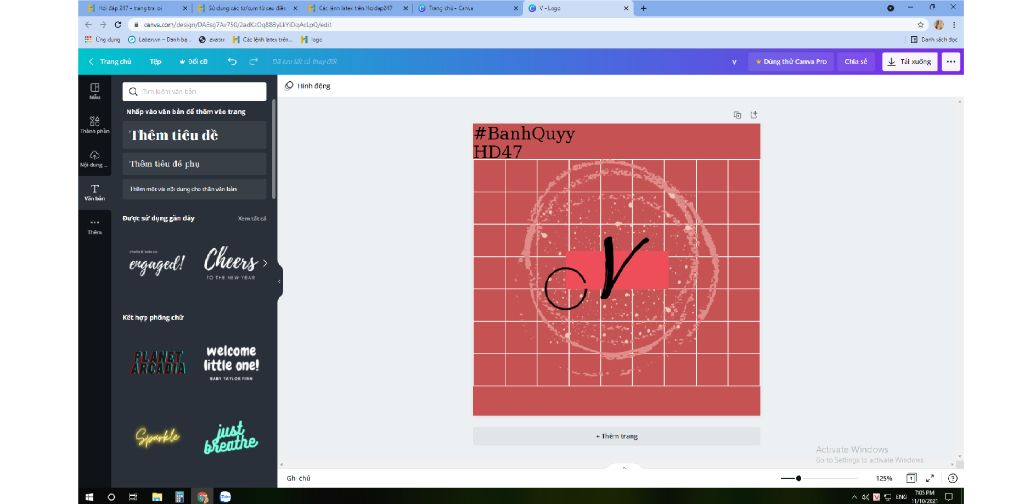Undo the last action with the undo arrow
This screenshot has width=1024, height=504.
click(232, 61)
